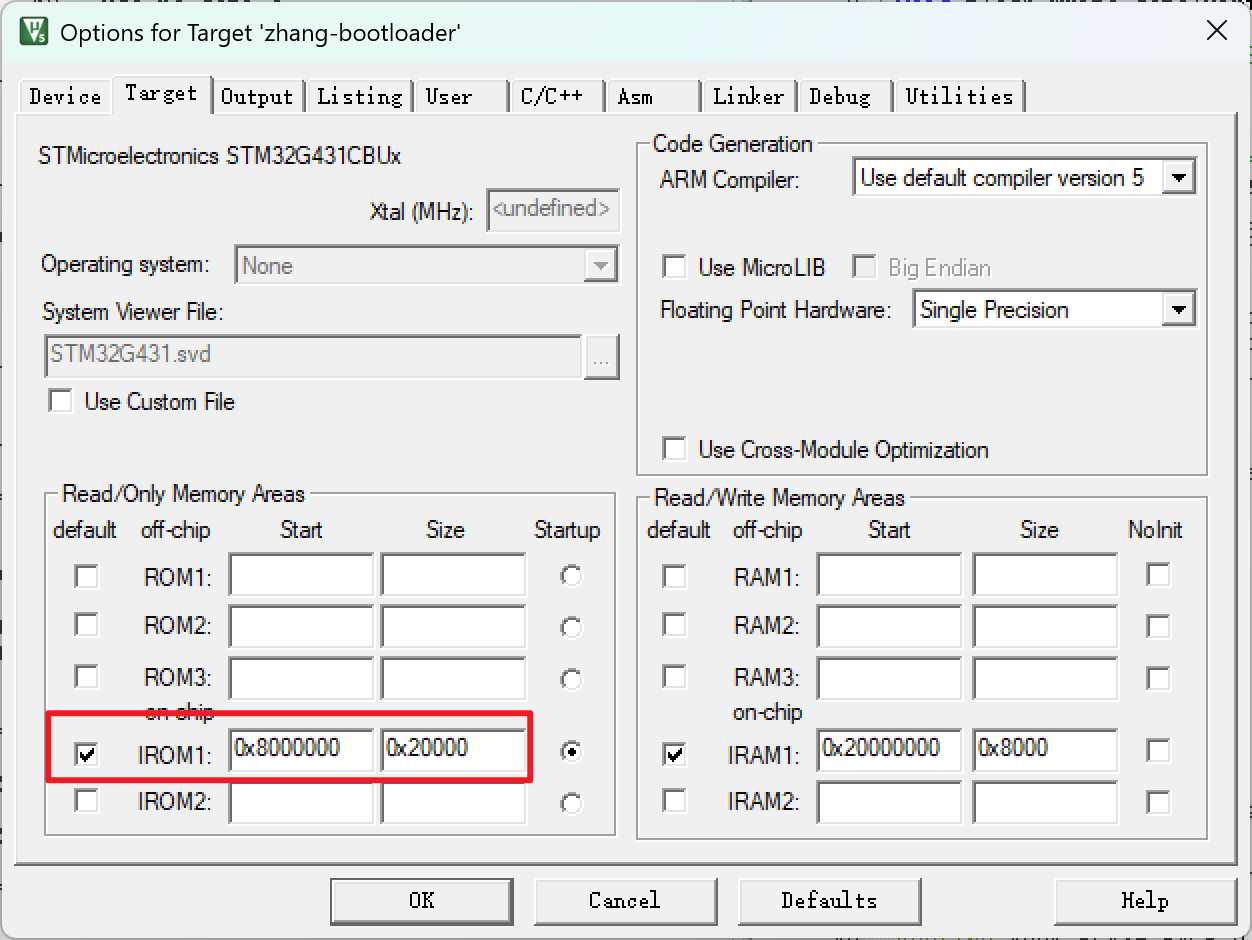Check the ROM2 default checkbox
Screen dimensions: 1252x940
87,625
